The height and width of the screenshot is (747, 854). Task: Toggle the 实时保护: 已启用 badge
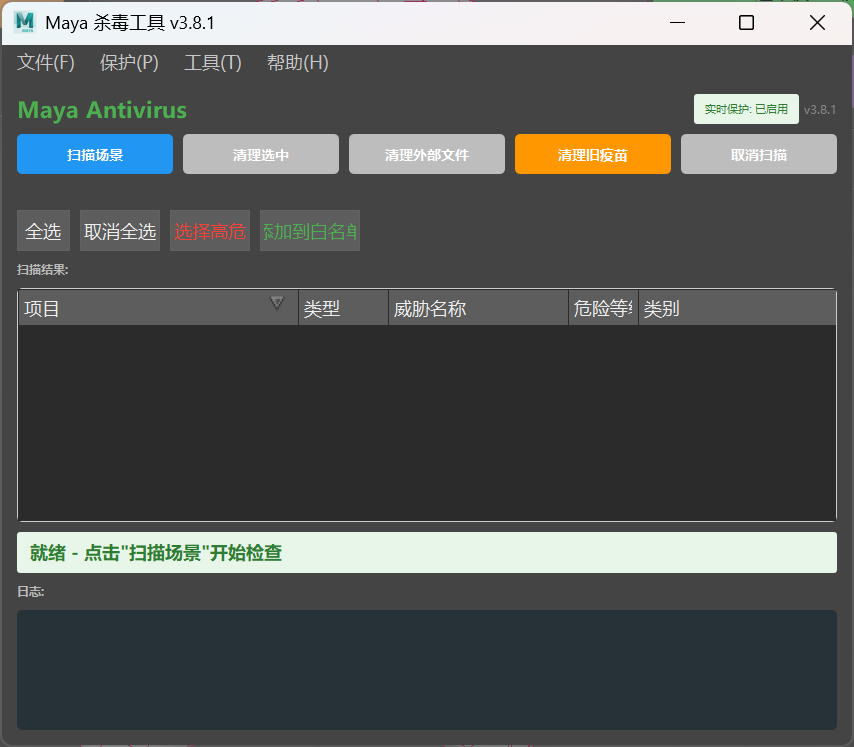(746, 109)
